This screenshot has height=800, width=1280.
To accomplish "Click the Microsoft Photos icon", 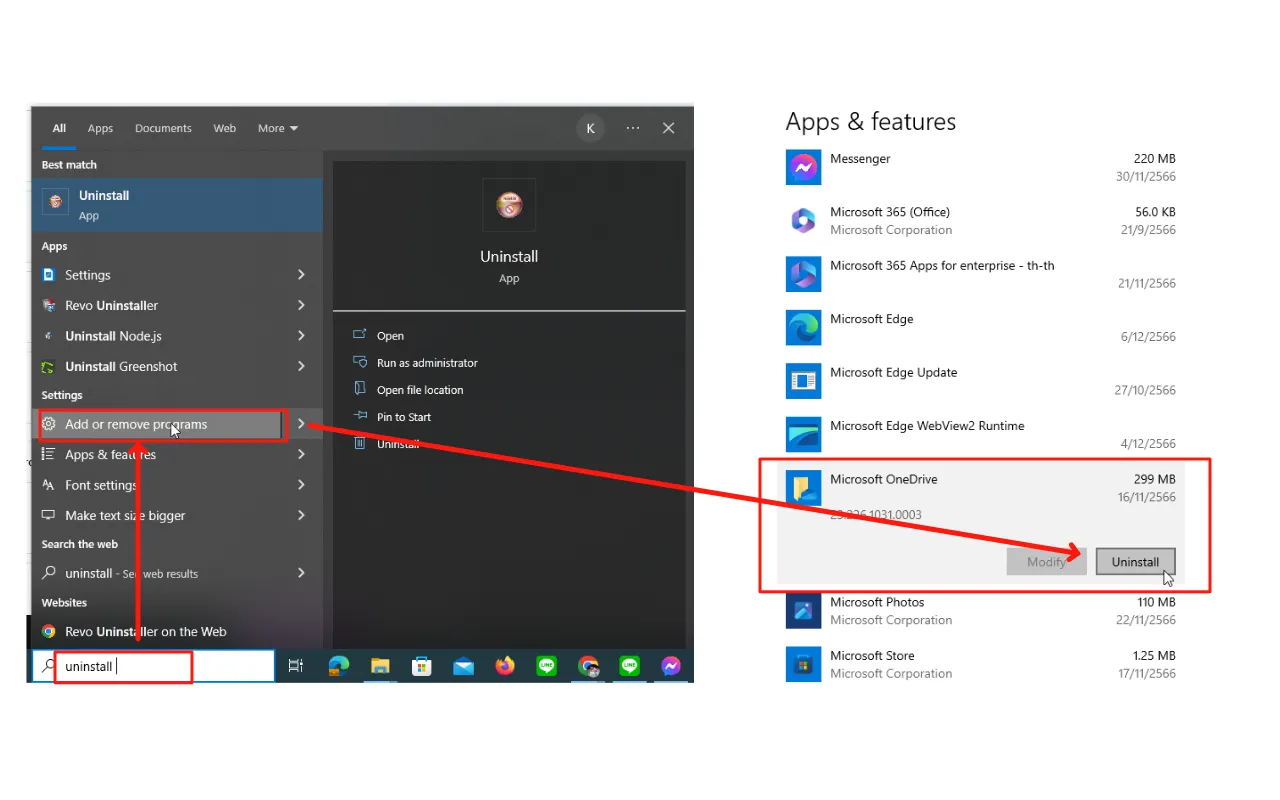I will (803, 610).
